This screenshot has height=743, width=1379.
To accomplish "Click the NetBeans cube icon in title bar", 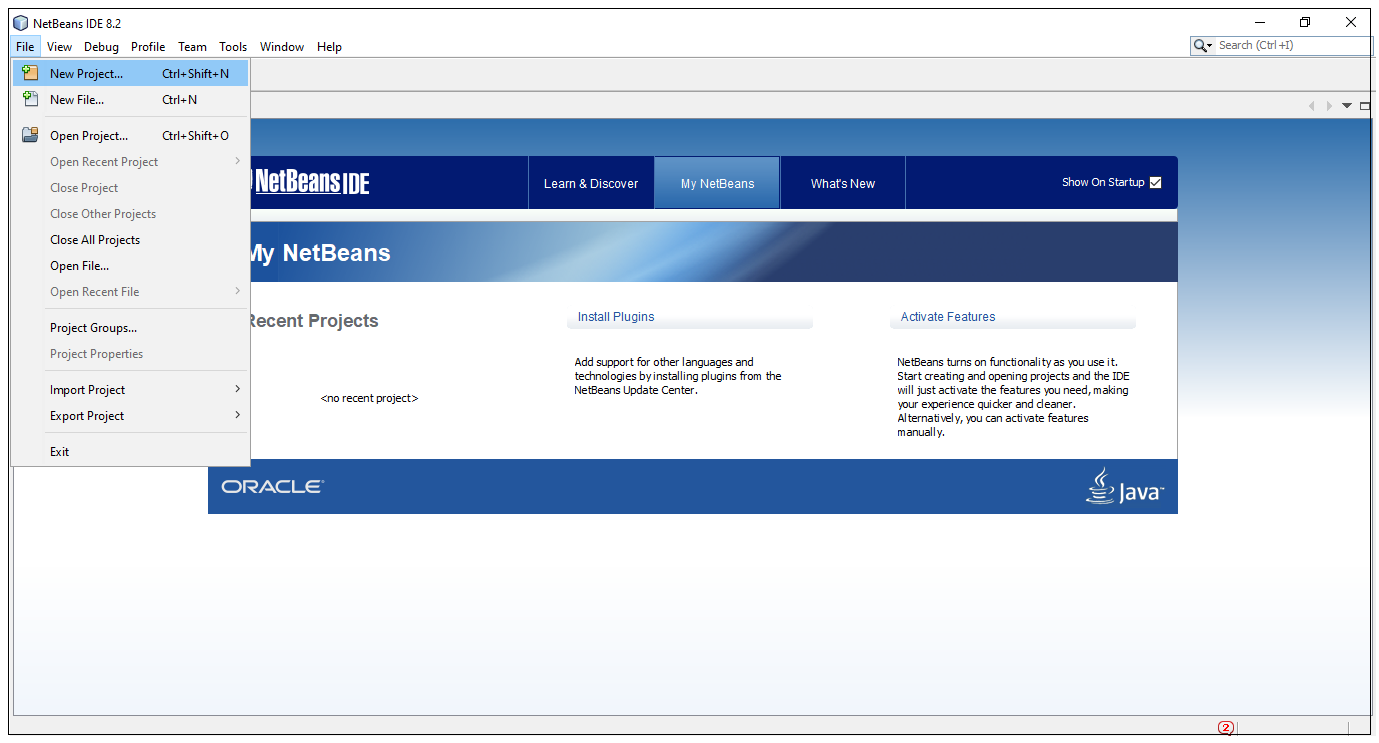I will (20, 23).
